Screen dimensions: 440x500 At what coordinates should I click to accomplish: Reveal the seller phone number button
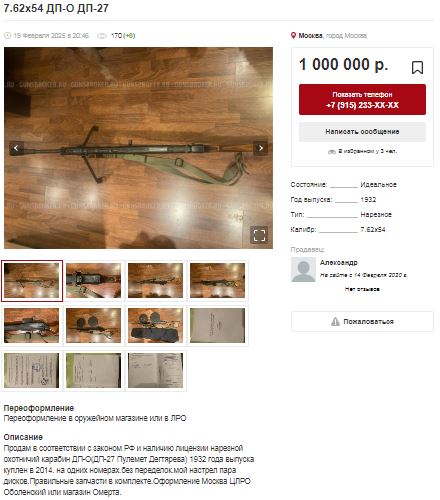(x=362, y=99)
